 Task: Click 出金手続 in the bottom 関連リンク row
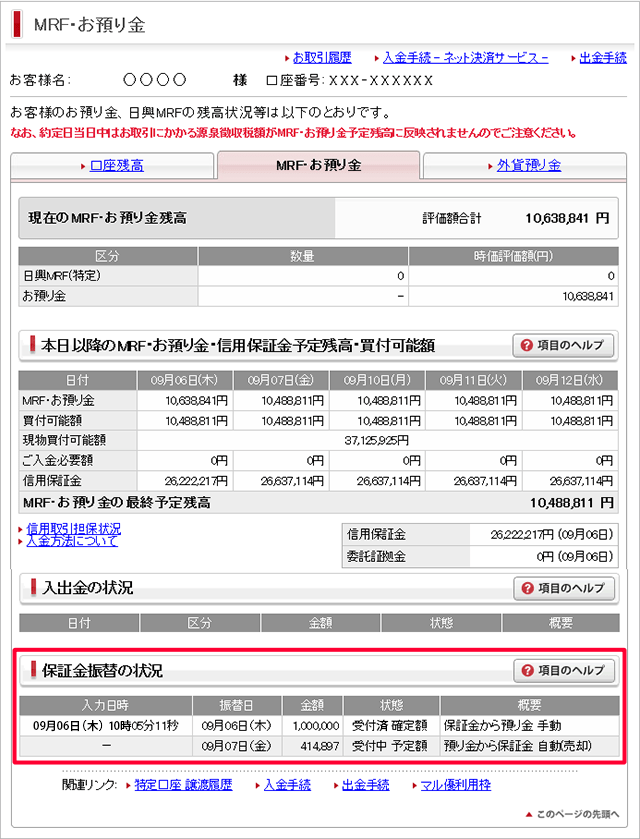366,785
